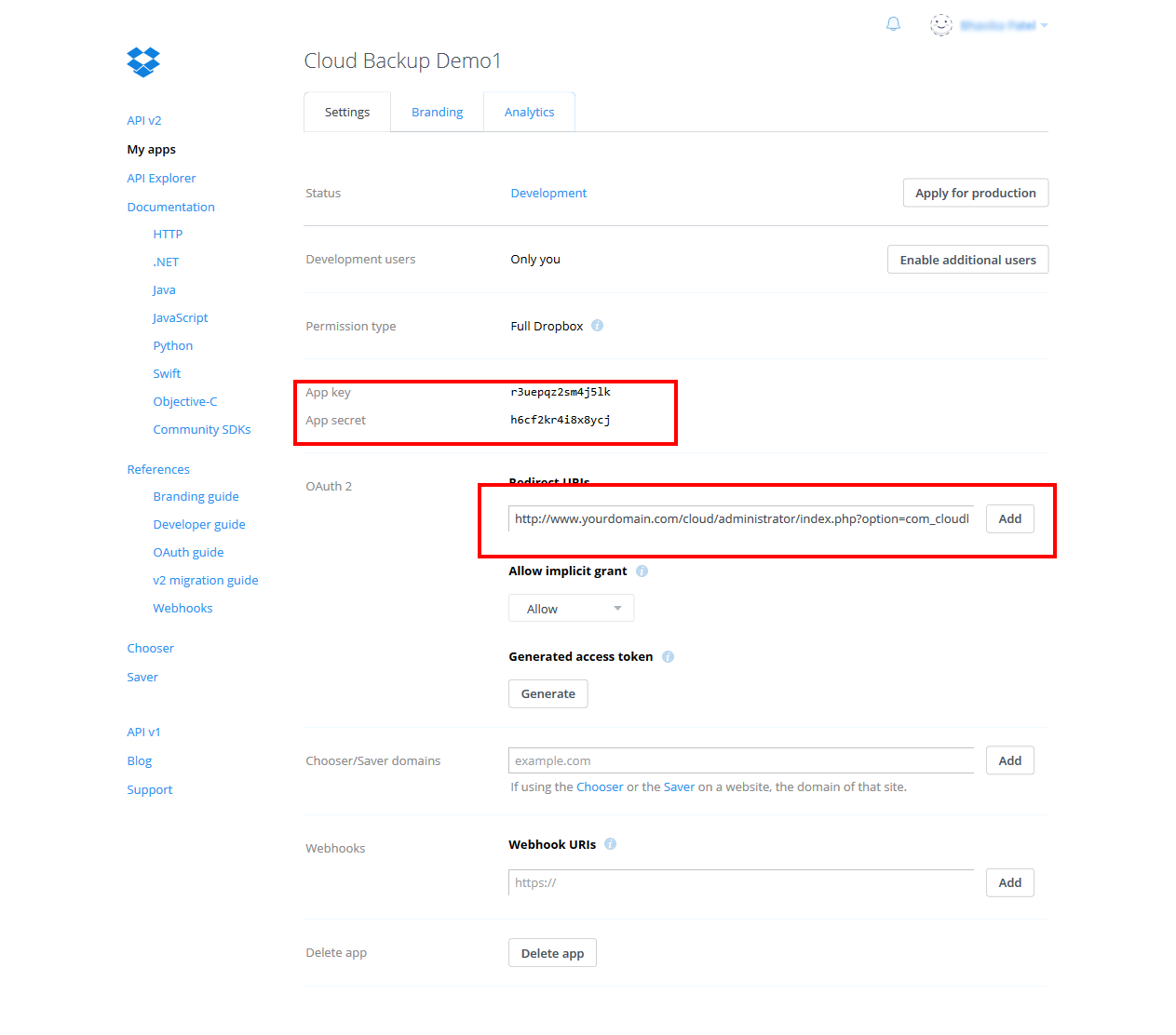Image resolution: width=1176 pixels, height=1035 pixels.
Task: Select My apps in sidebar
Action: [151, 150]
